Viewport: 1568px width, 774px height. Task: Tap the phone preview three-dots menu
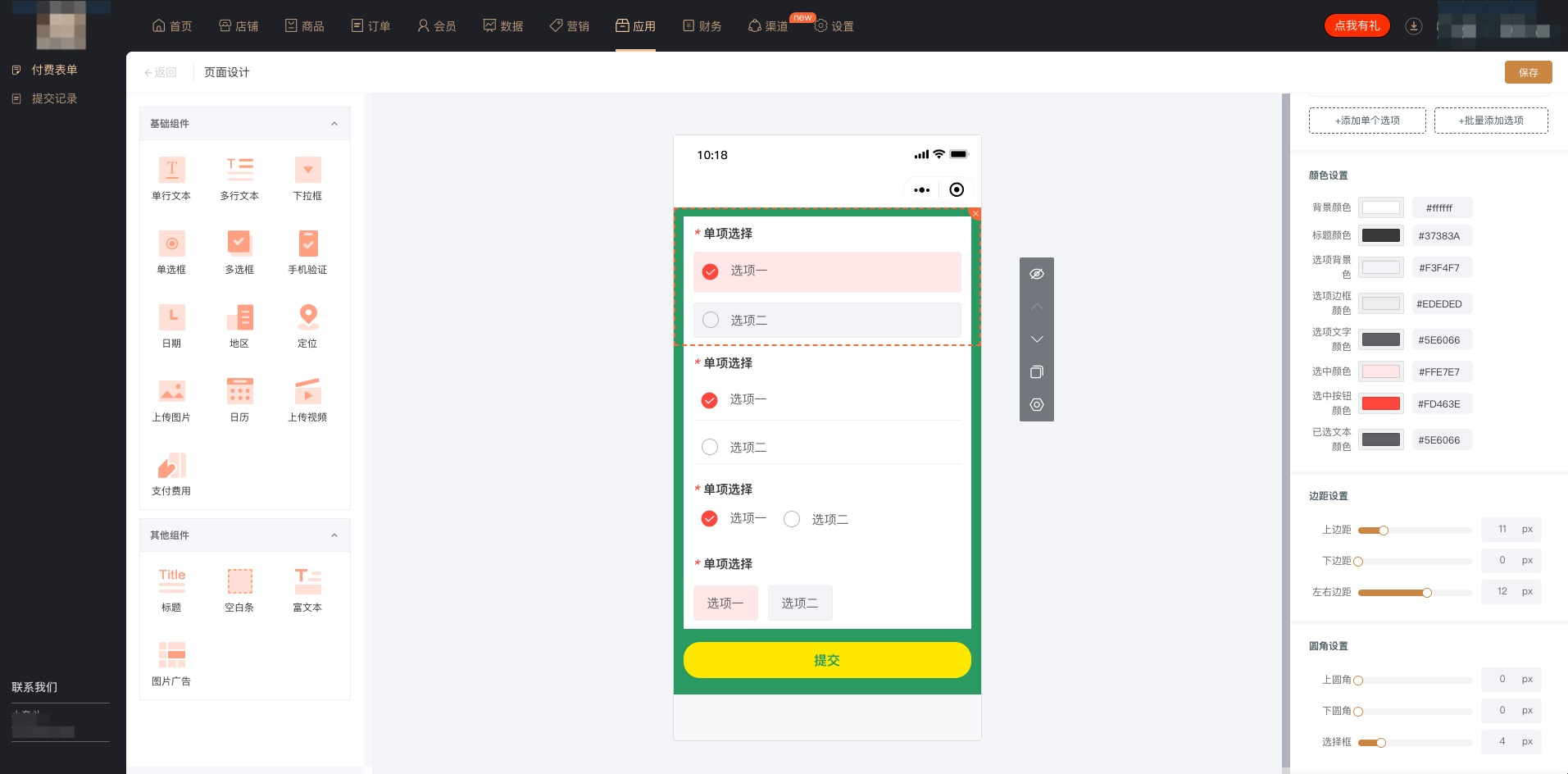coord(922,190)
